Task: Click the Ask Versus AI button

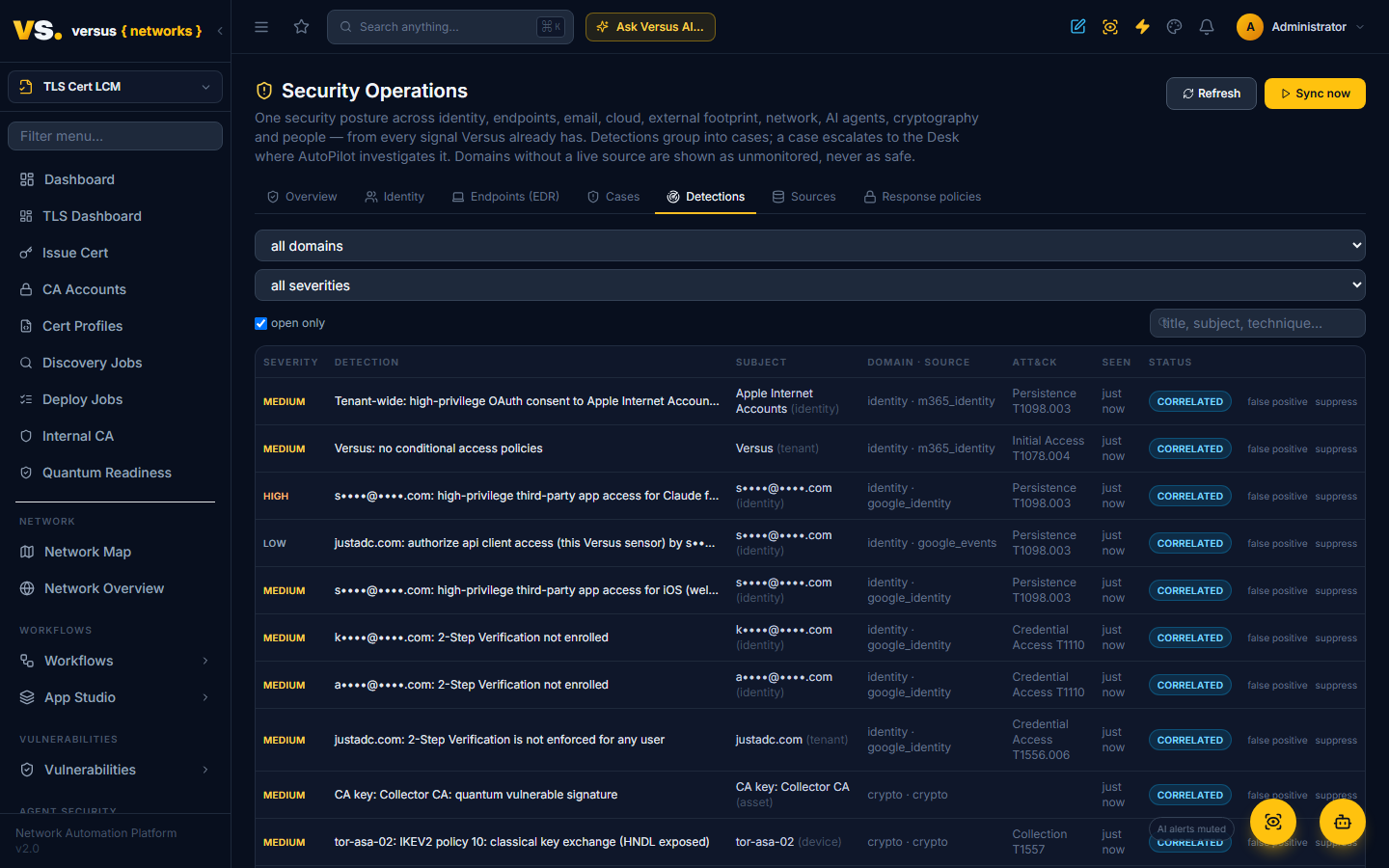Action: [650, 27]
